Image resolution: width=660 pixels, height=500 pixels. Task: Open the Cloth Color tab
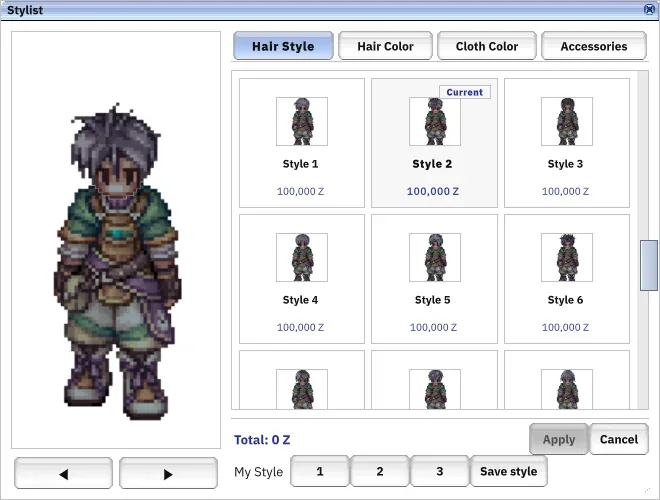(487, 46)
